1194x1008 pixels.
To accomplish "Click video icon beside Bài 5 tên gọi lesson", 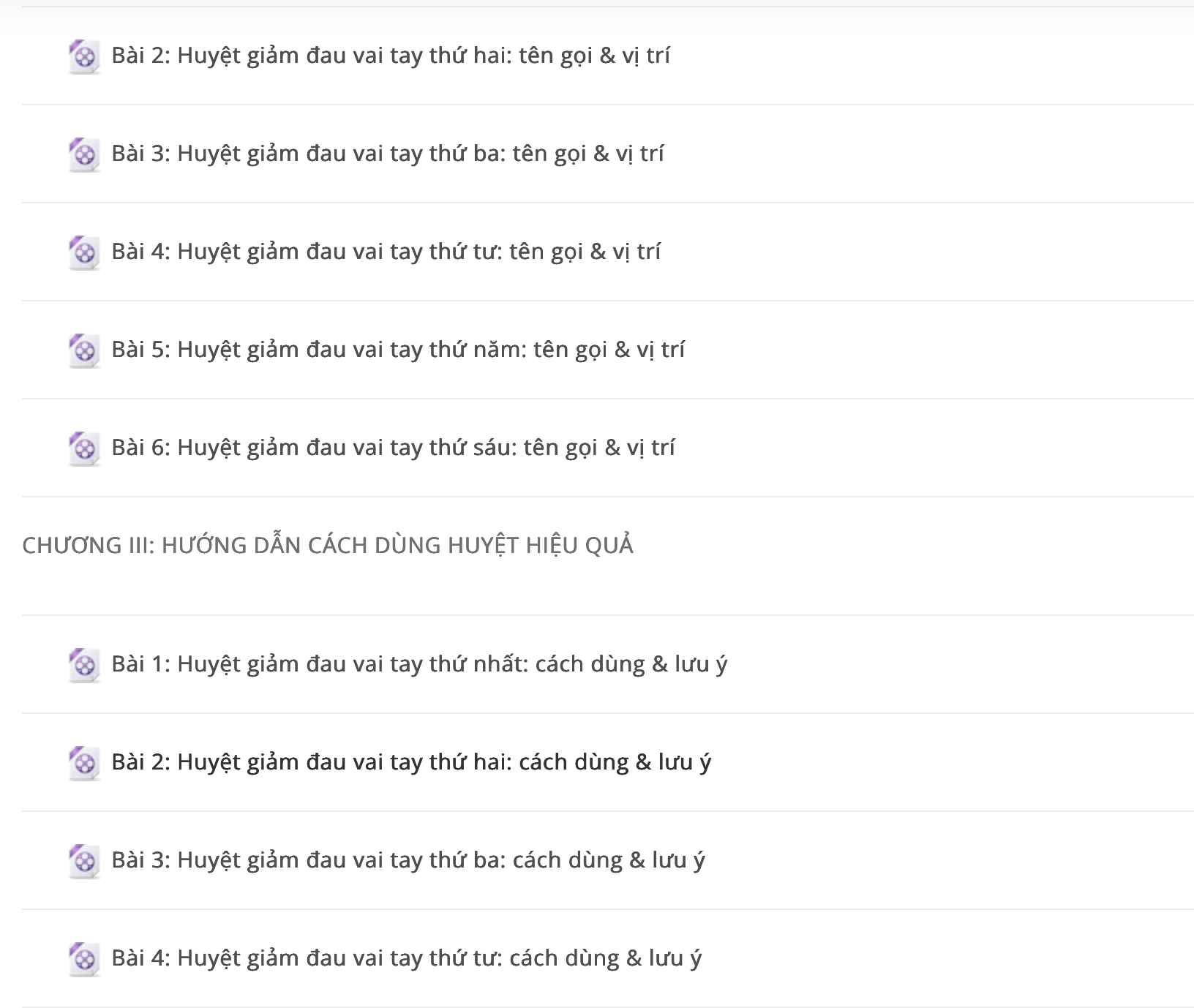I will (84, 350).
